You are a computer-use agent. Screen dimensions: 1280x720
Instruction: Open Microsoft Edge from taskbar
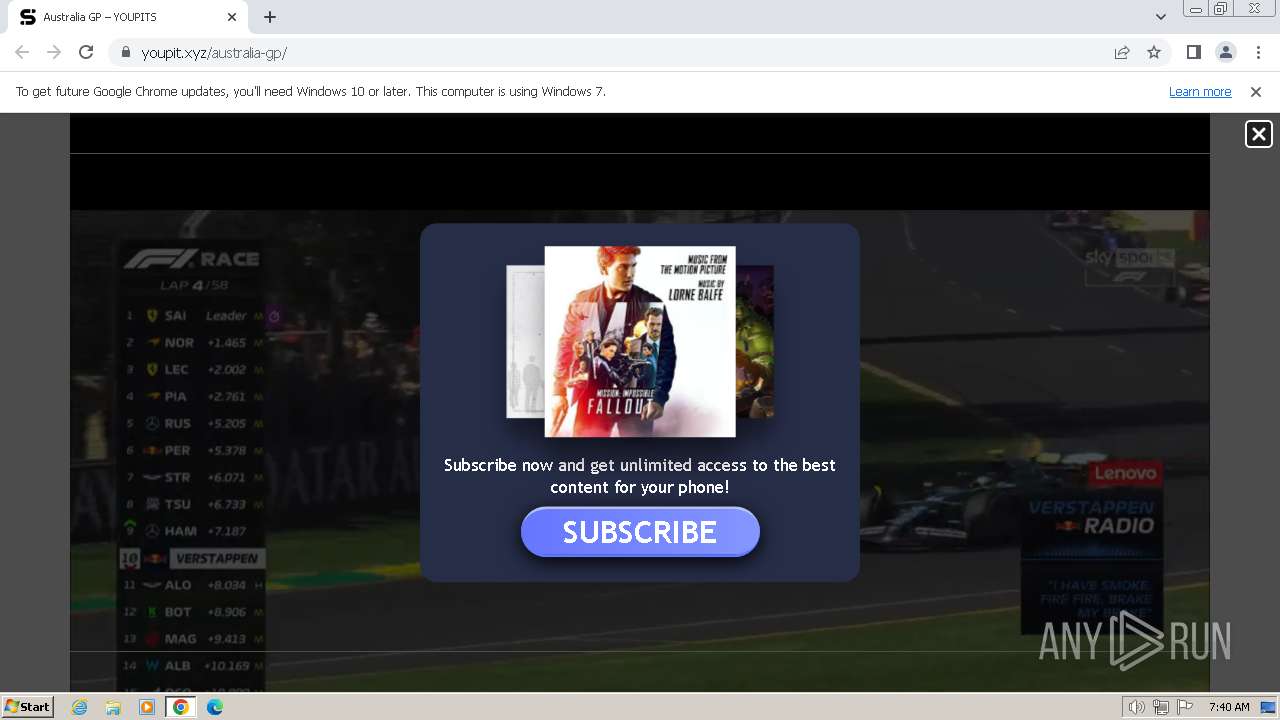tap(215, 707)
